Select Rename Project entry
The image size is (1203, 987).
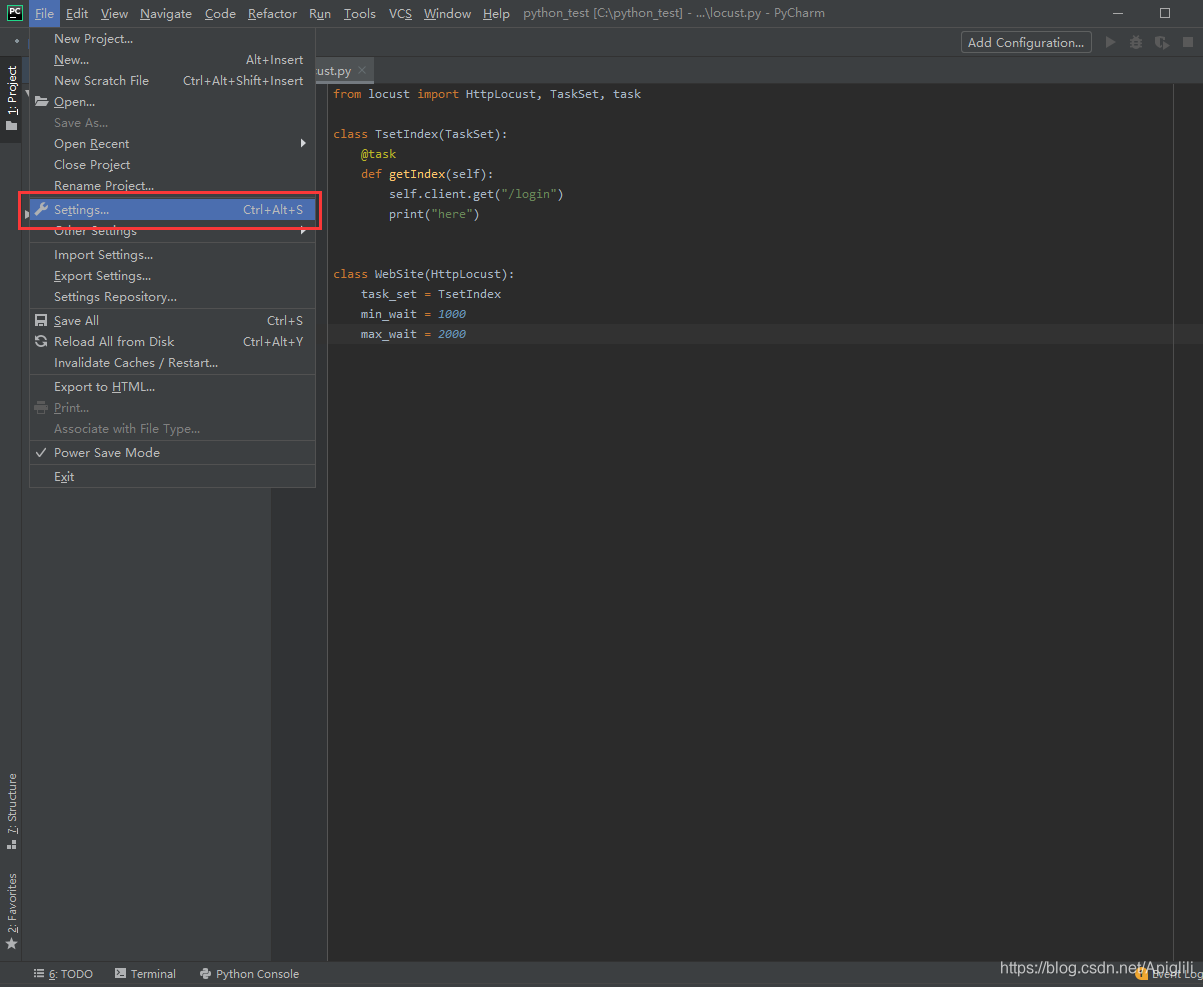point(172,186)
